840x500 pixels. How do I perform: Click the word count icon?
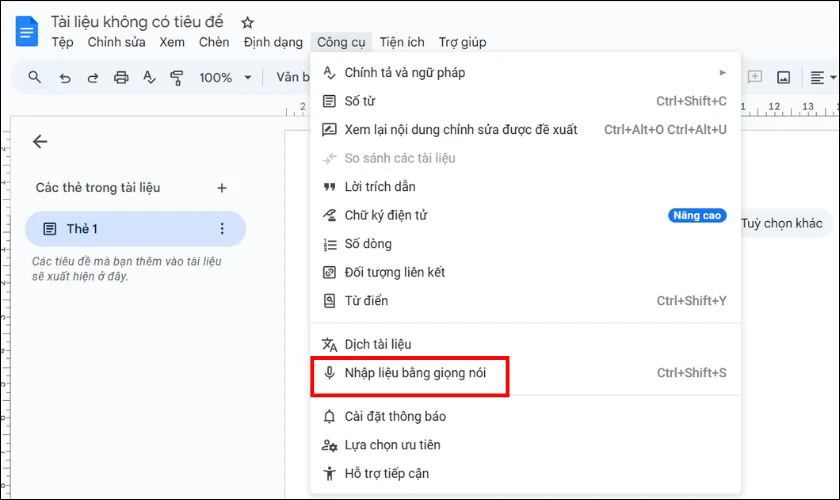click(329, 101)
